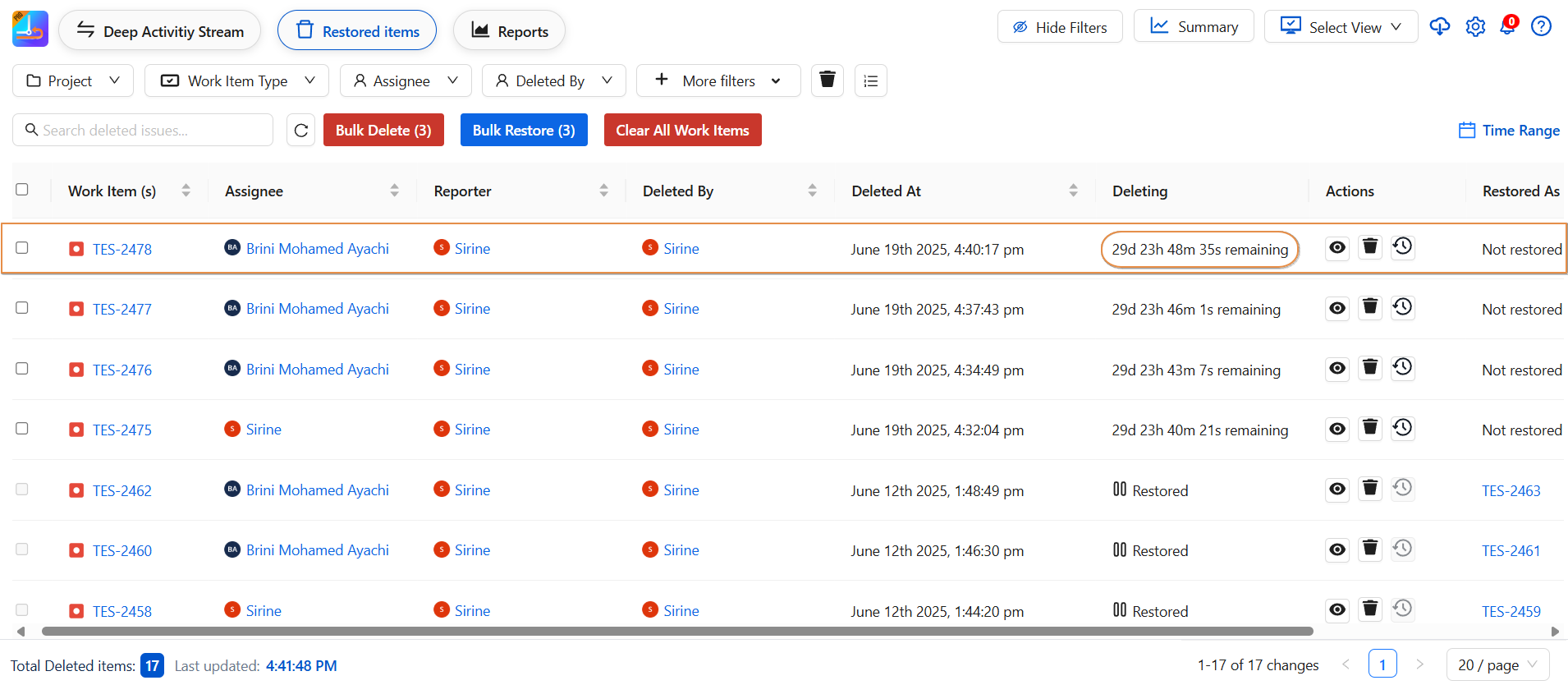The width and height of the screenshot is (1568, 685).
Task: Open the Work Item Type dropdown
Action: coord(236,80)
